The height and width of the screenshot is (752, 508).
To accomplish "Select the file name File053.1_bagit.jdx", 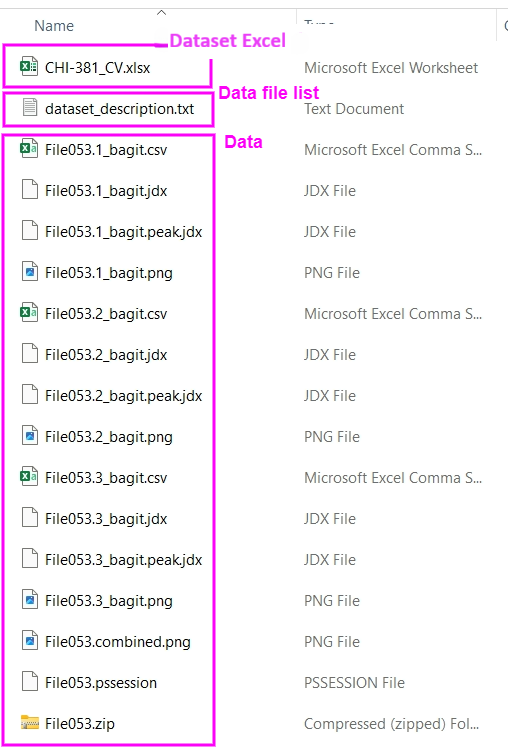I will [x=106, y=191].
